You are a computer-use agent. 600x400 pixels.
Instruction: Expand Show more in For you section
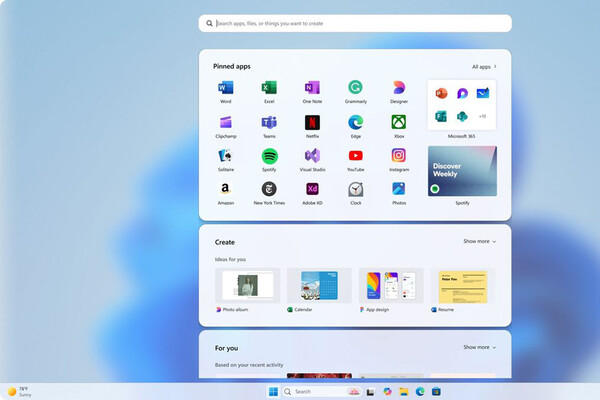479,347
